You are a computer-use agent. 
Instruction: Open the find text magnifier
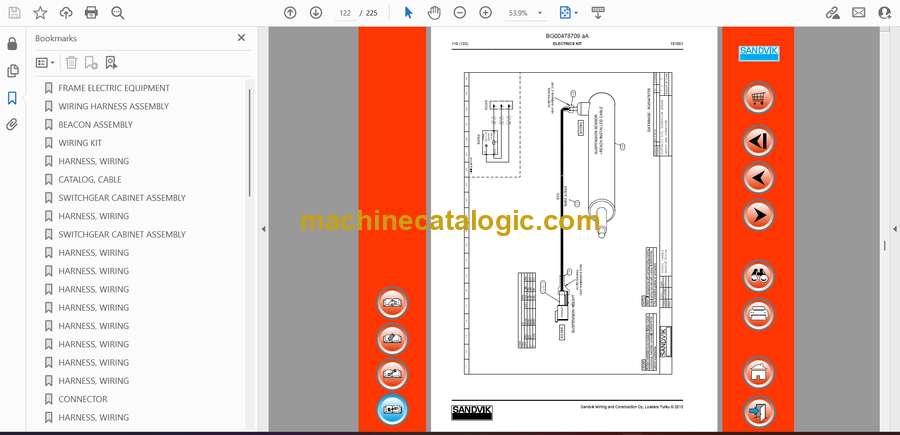(118, 13)
